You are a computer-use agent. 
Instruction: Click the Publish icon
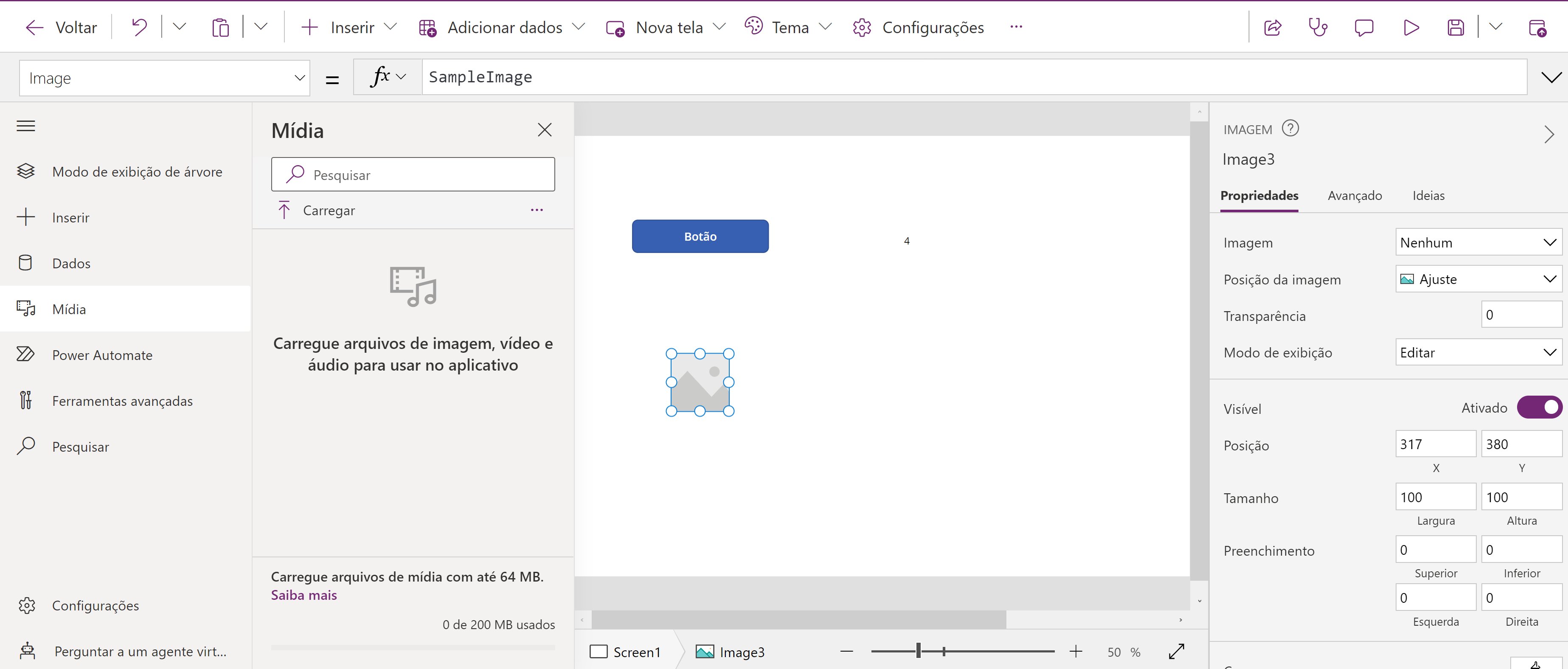click(1537, 28)
